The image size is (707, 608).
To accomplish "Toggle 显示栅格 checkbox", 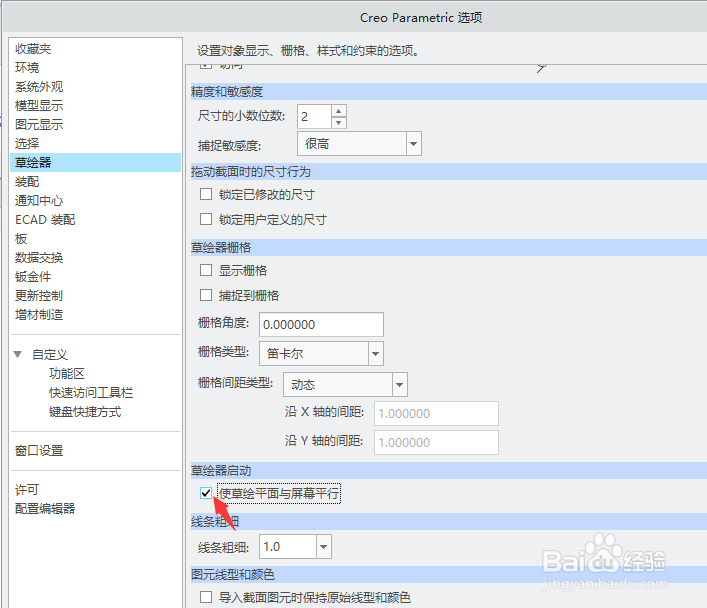I will point(206,270).
